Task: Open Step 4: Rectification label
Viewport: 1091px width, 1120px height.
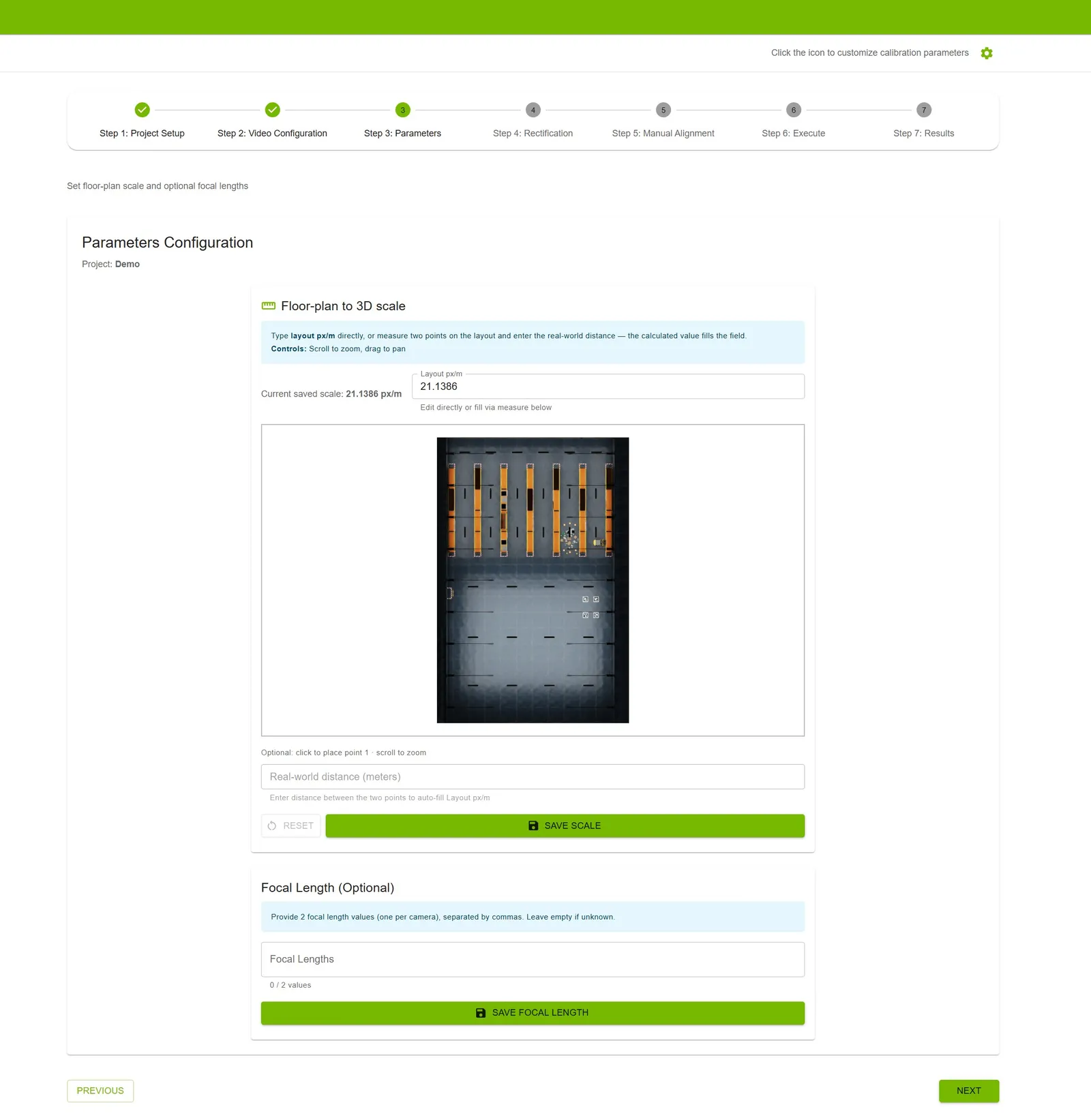Action: (533, 134)
